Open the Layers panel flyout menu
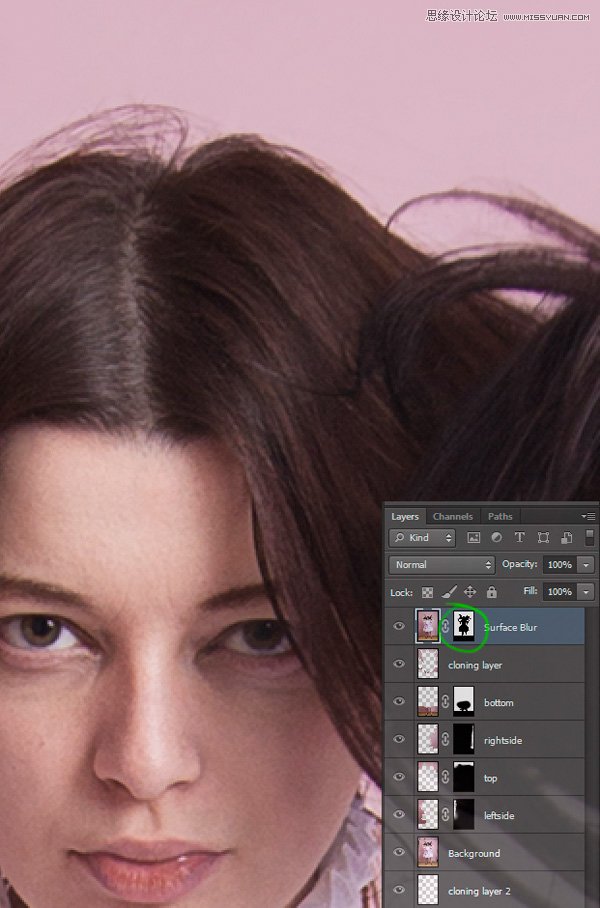600x908 pixels. pos(588,517)
